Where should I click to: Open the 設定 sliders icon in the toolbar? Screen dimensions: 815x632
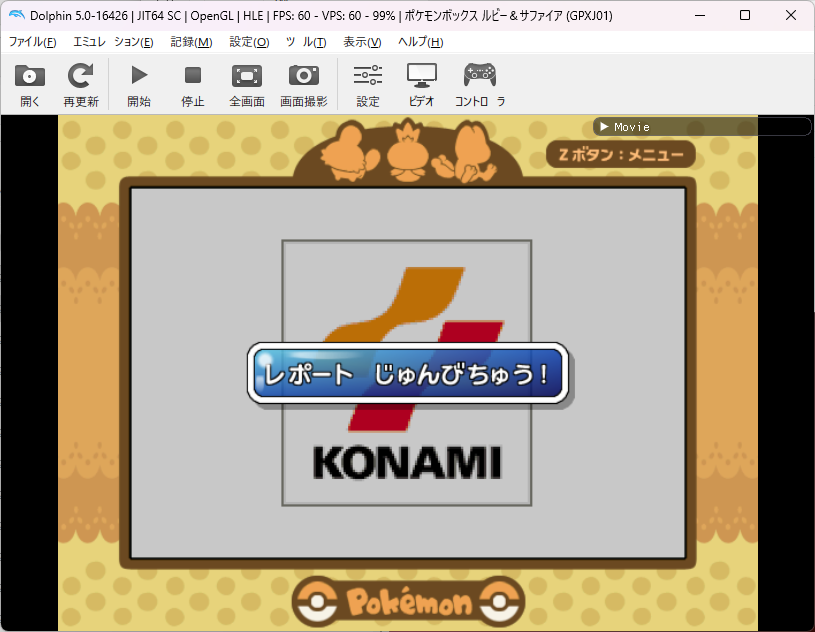click(368, 75)
